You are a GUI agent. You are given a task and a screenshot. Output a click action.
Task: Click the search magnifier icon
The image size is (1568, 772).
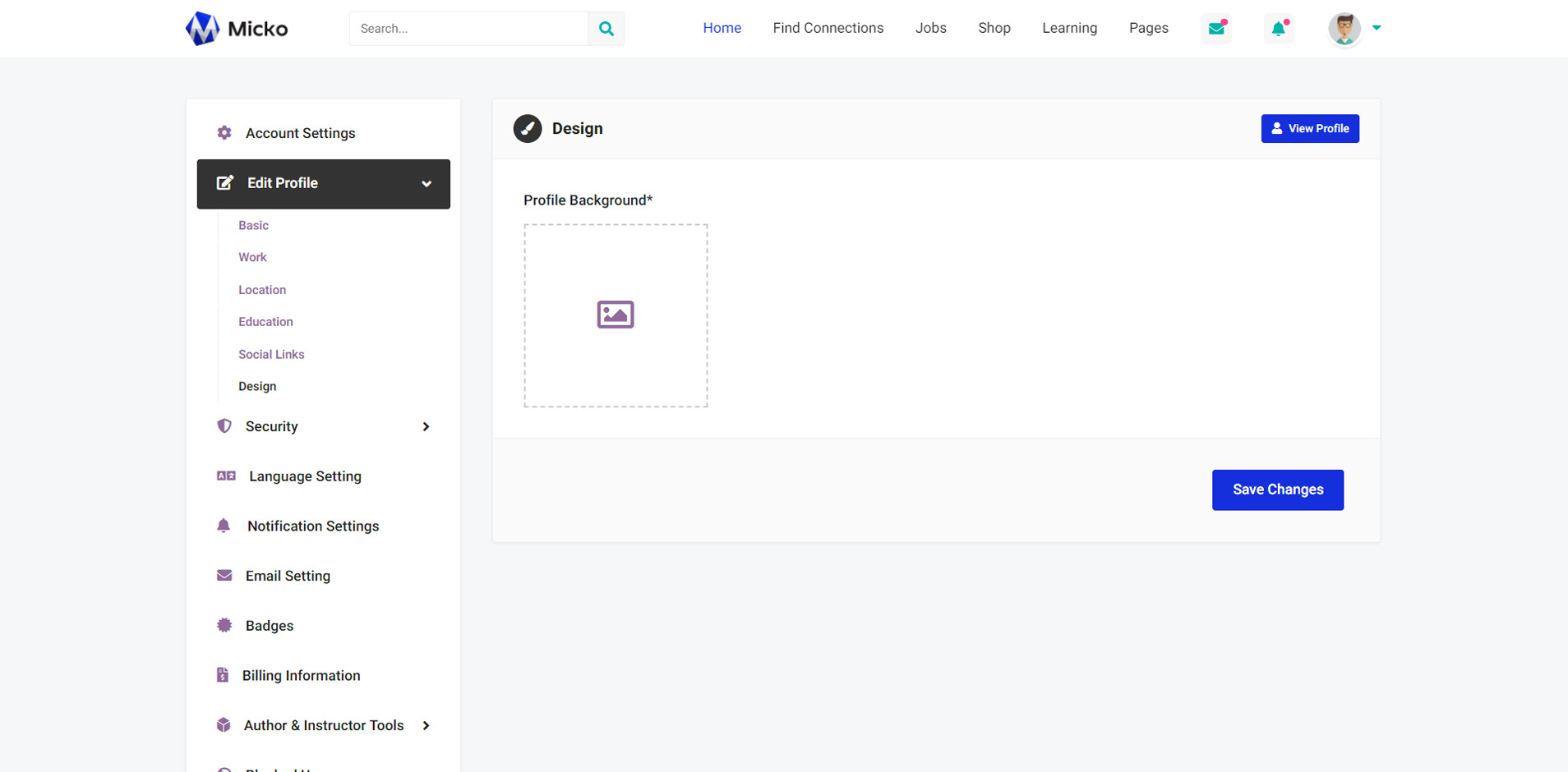tap(606, 29)
